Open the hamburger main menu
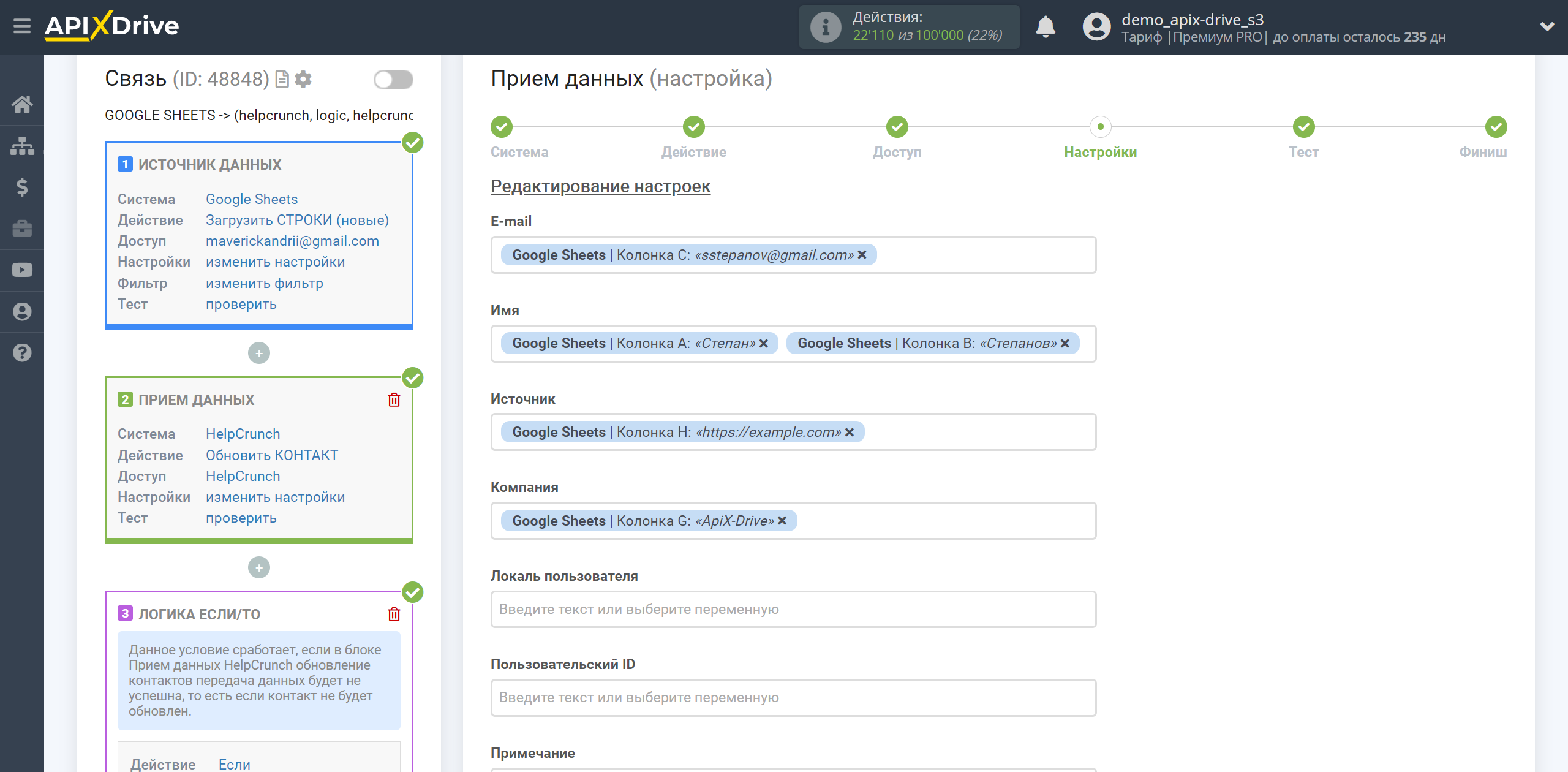 tap(22, 26)
